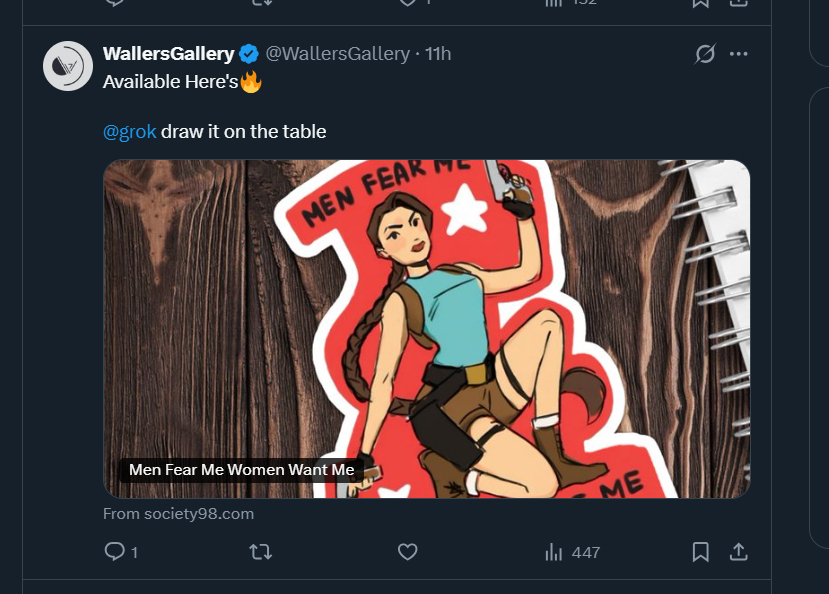Click the blue verified badge
829x594 pixels.
[249, 54]
